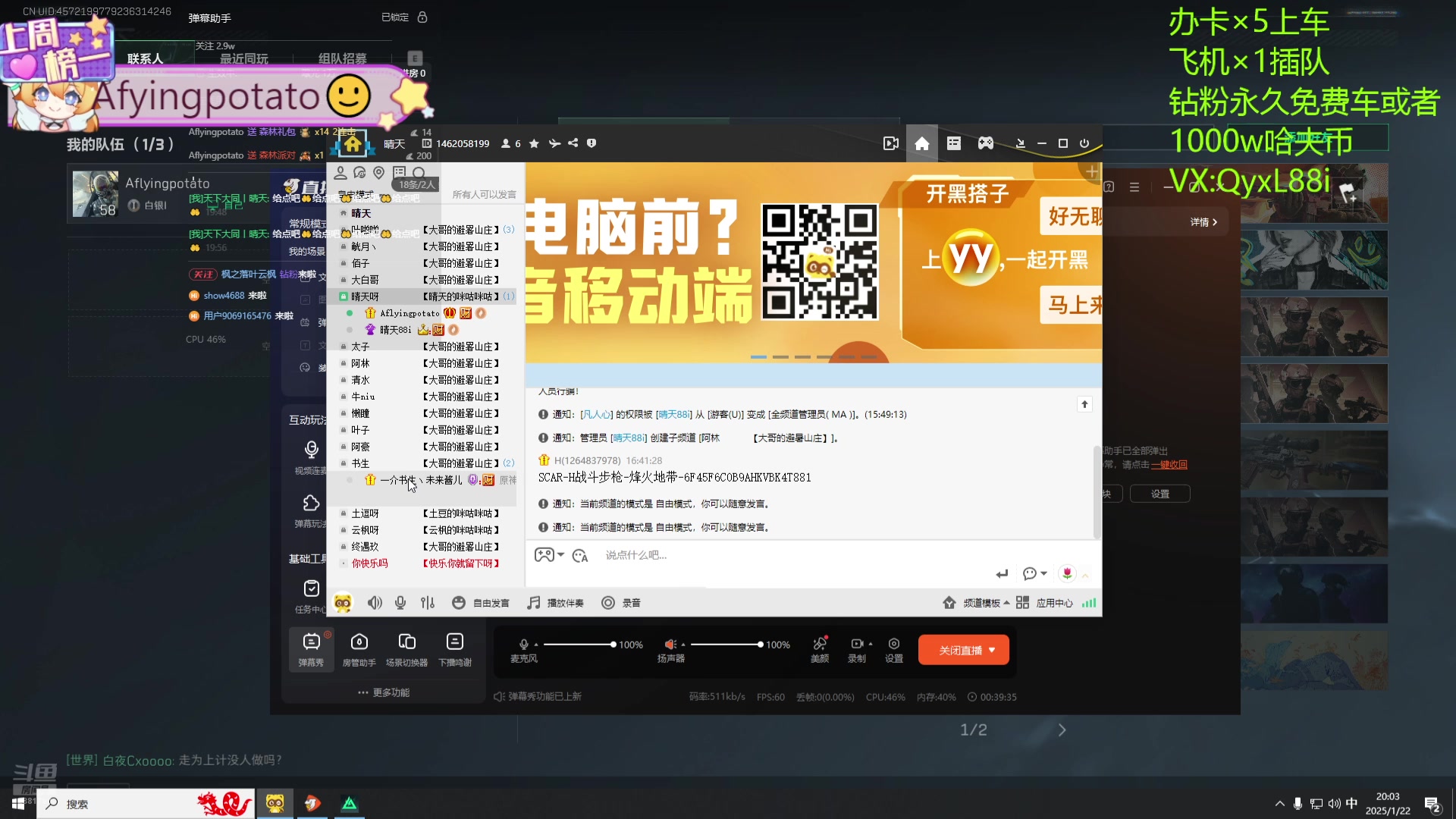Toggle the 麦克风 mic icon in stream toolbar
The width and height of the screenshot is (1456, 819).
[524, 644]
